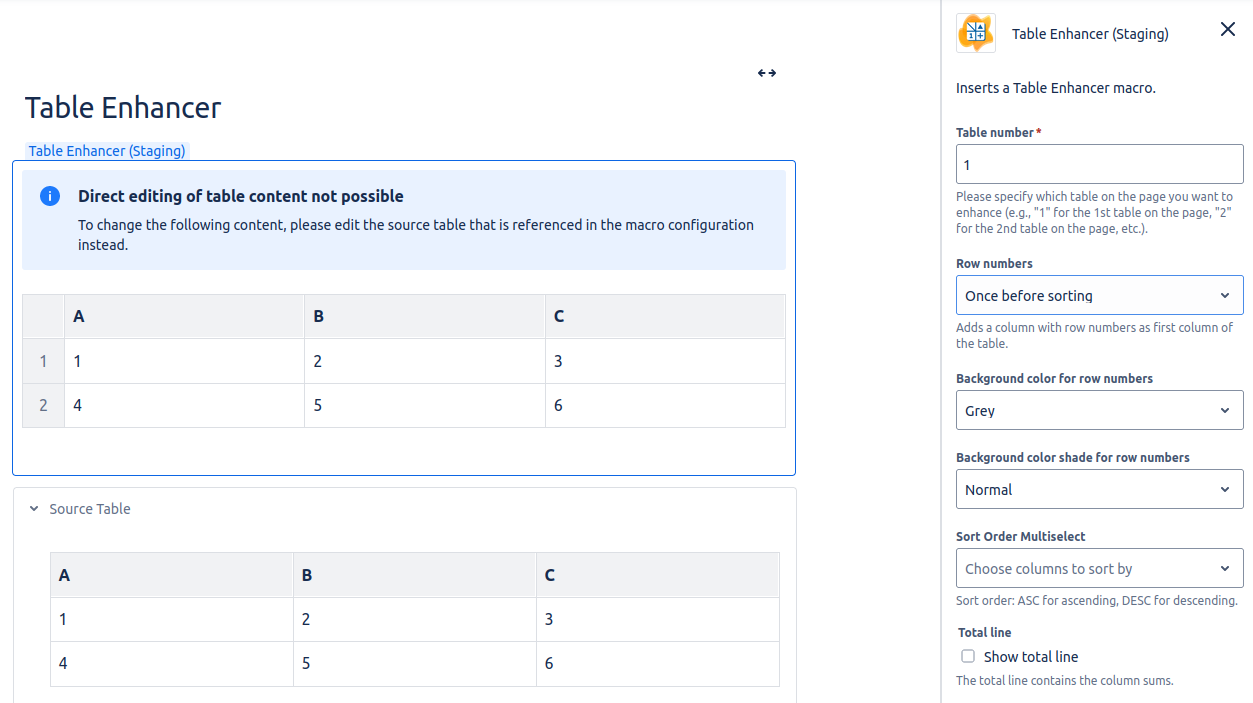1253x703 pixels.
Task: Open Background color shade dropdown
Action: coord(1098,490)
